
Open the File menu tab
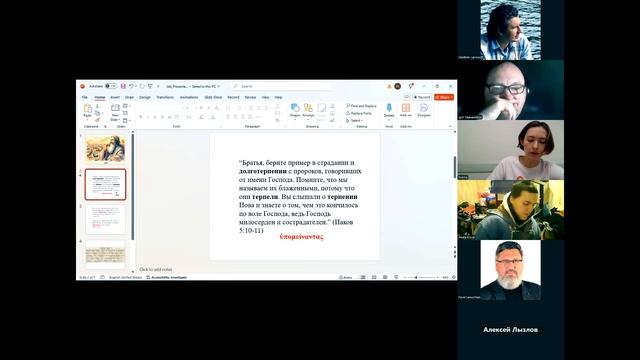click(x=84, y=97)
